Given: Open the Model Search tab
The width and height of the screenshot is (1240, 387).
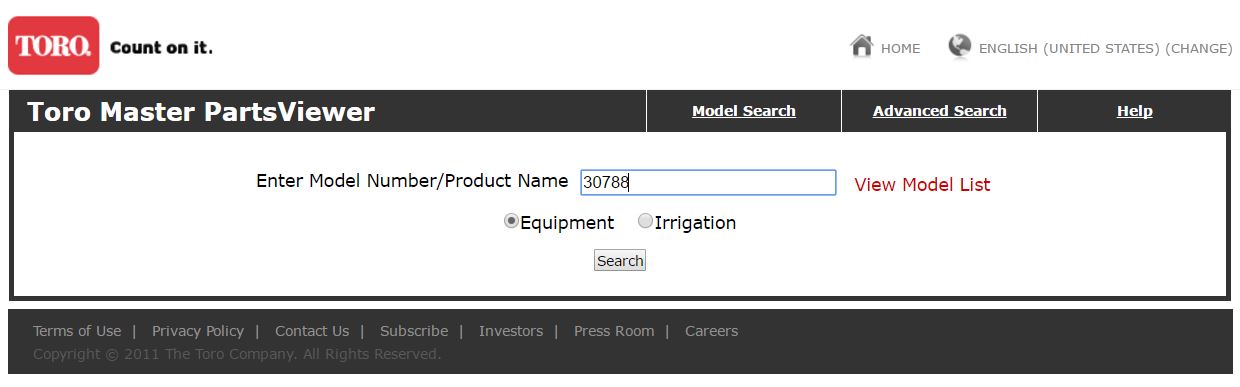Looking at the screenshot, I should coord(744,111).
